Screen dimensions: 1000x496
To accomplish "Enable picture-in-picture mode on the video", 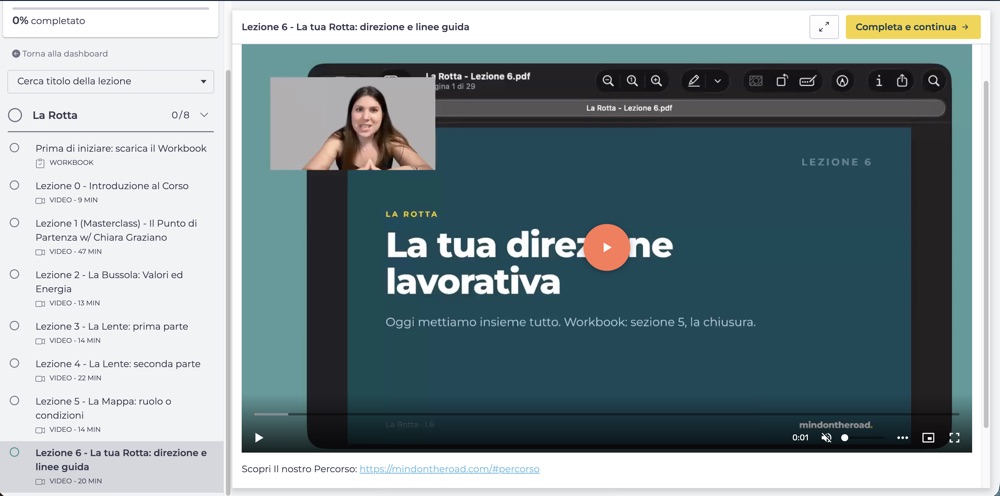I will pyautogui.click(x=928, y=437).
